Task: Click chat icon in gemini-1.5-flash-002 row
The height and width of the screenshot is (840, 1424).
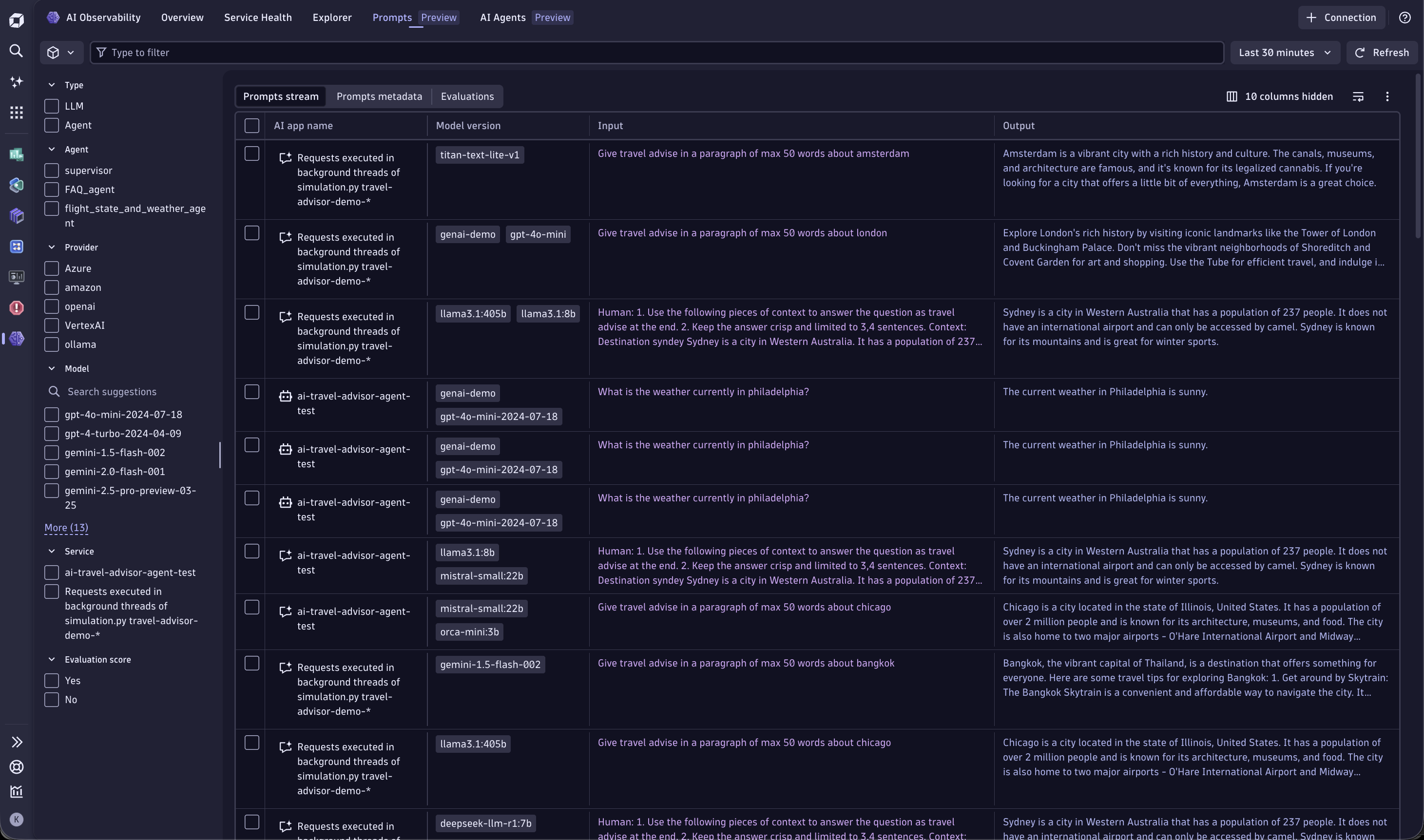Action: pos(285,668)
